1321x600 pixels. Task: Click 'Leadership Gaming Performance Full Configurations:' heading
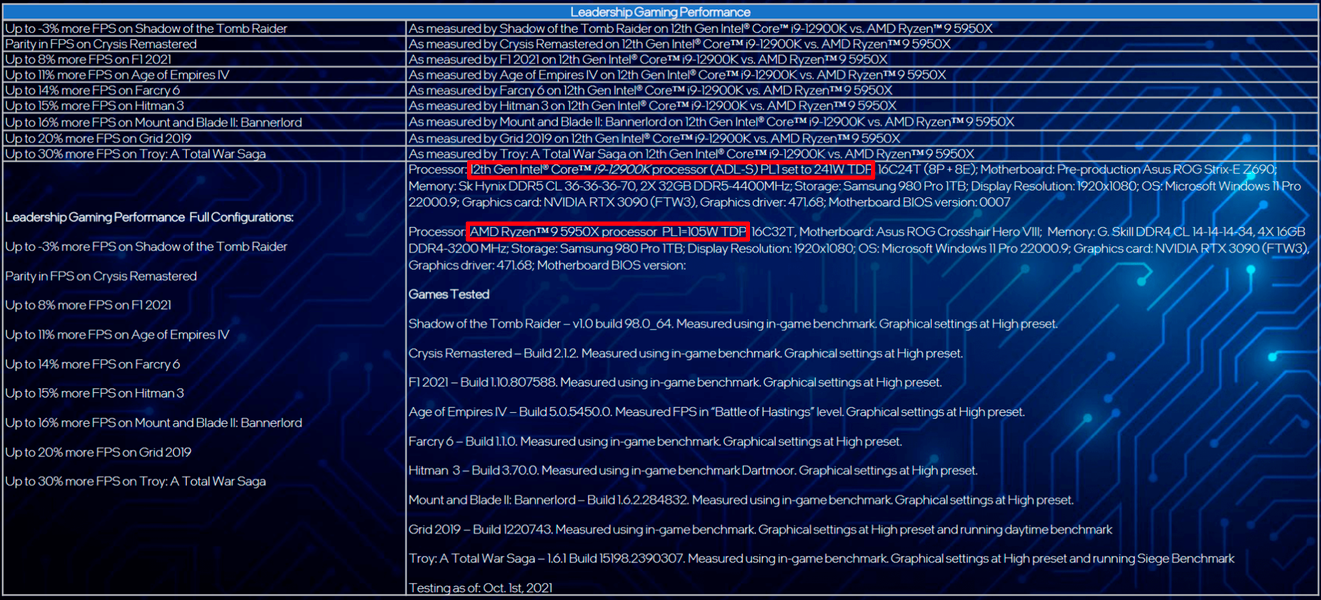pyautogui.click(x=150, y=217)
